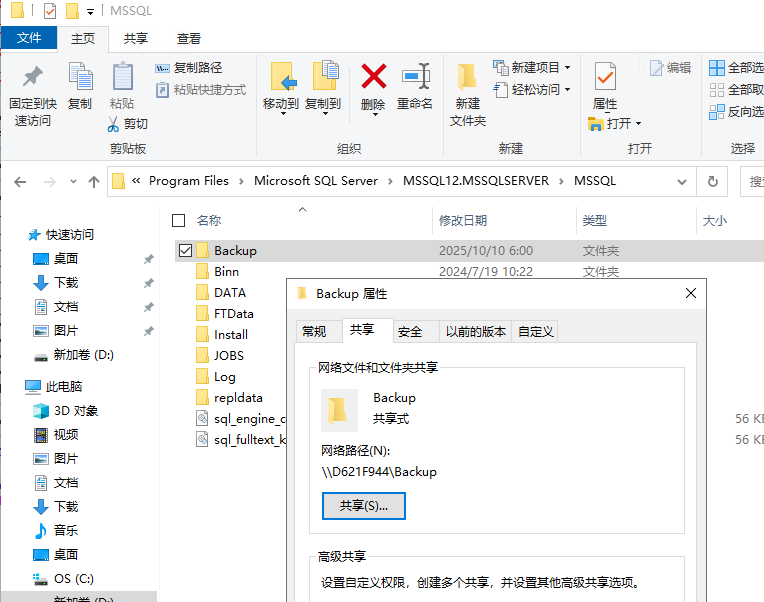The height and width of the screenshot is (602, 764).
Task: Sort by 修改日期 column header
Action: [463, 221]
